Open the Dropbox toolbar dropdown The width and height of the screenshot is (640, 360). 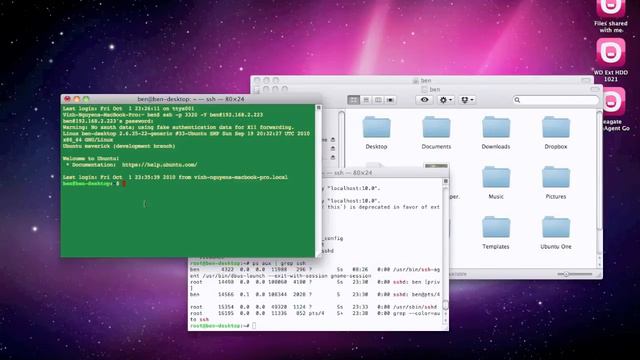tap(467, 100)
